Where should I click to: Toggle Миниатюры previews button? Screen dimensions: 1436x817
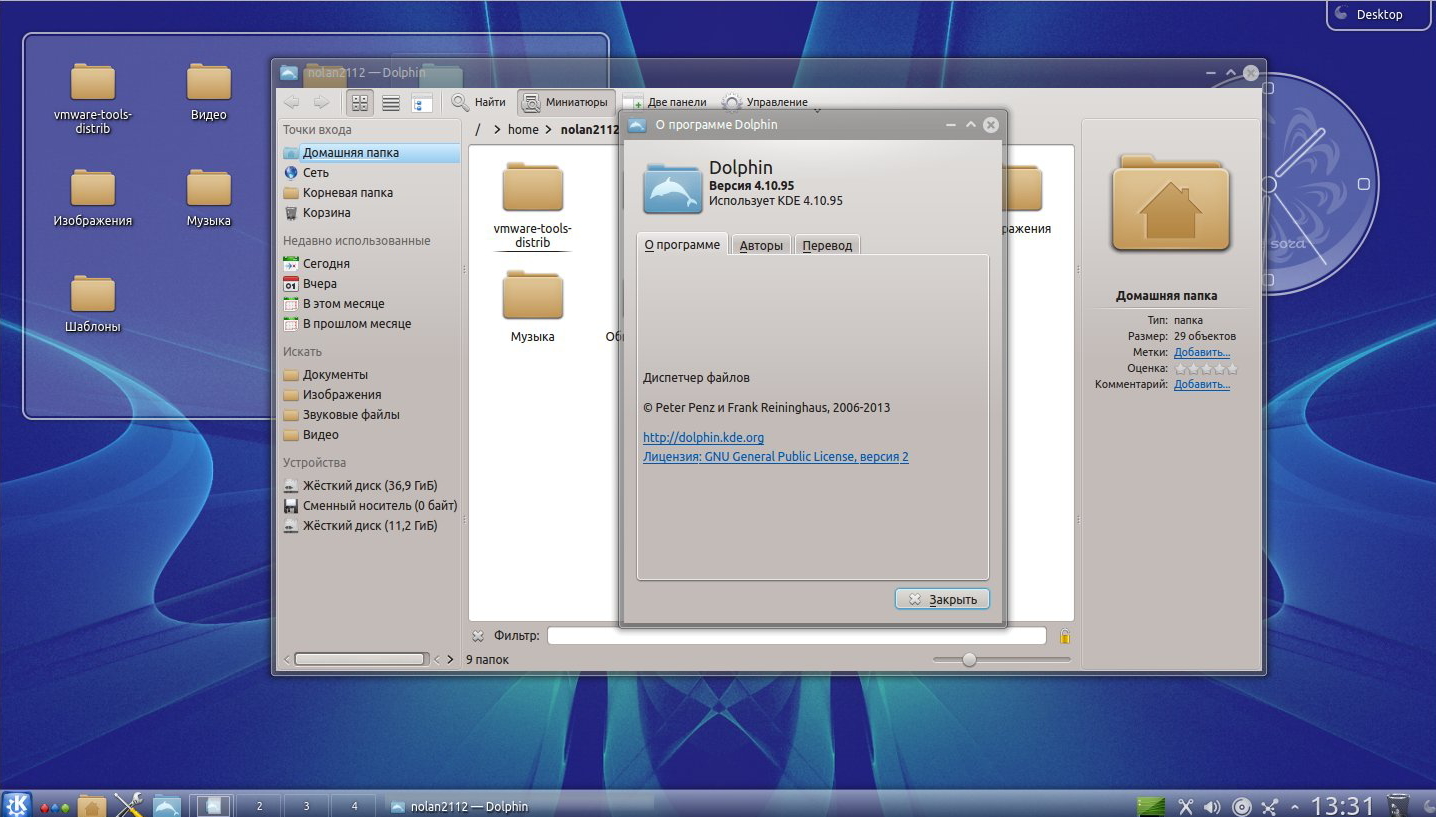coord(565,102)
